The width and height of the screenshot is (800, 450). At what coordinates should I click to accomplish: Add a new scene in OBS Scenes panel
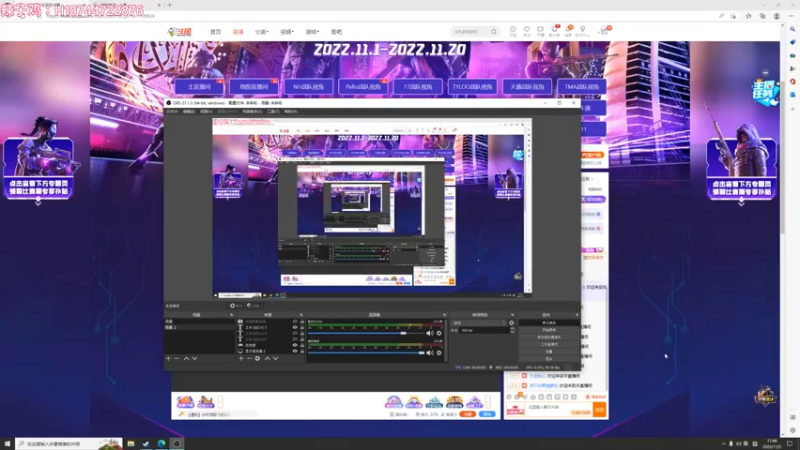tap(168, 359)
